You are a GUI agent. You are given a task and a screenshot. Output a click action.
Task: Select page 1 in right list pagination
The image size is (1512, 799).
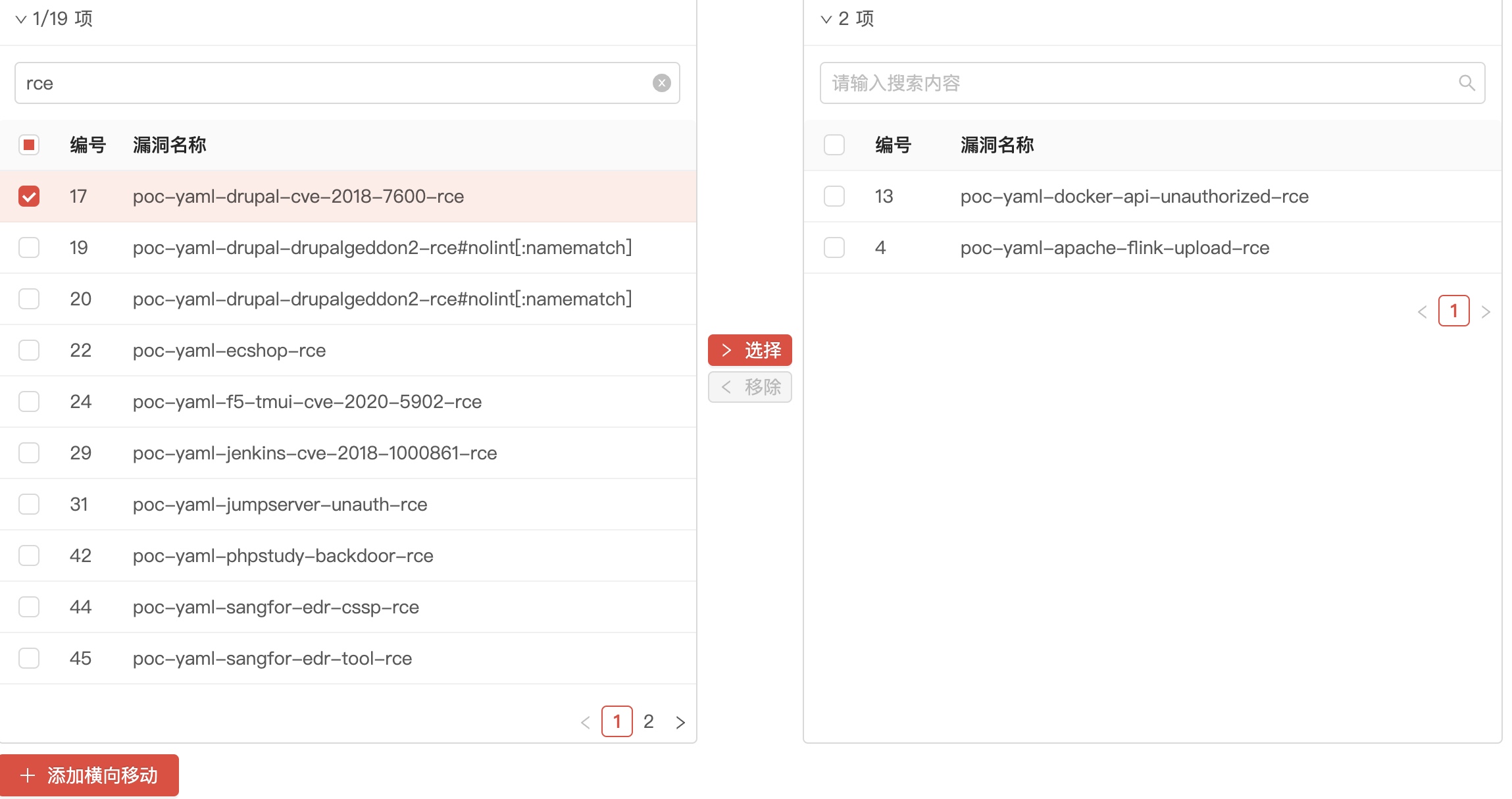1453,311
